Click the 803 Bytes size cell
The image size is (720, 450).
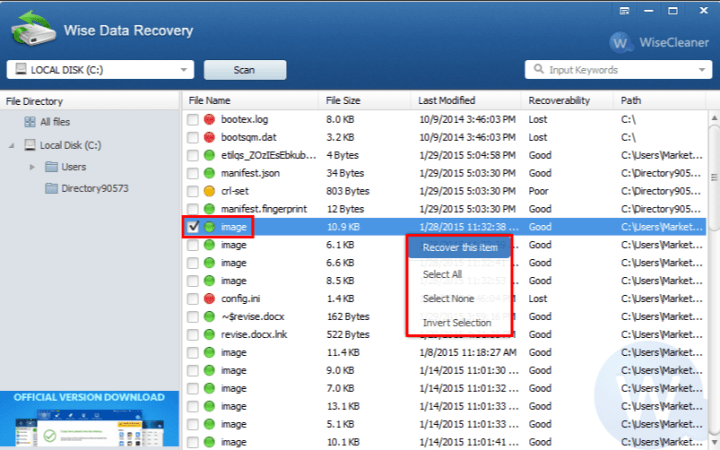348,191
